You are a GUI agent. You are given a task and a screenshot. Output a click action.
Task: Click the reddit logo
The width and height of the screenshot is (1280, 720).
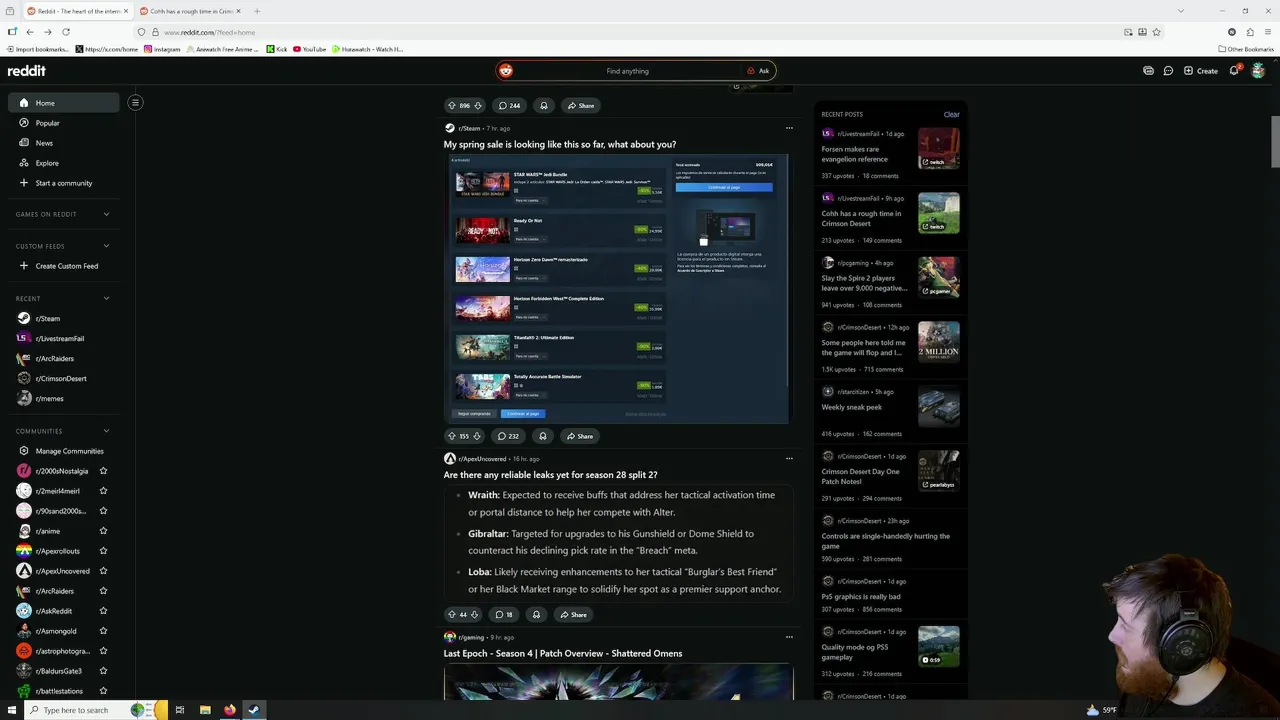coord(27,71)
